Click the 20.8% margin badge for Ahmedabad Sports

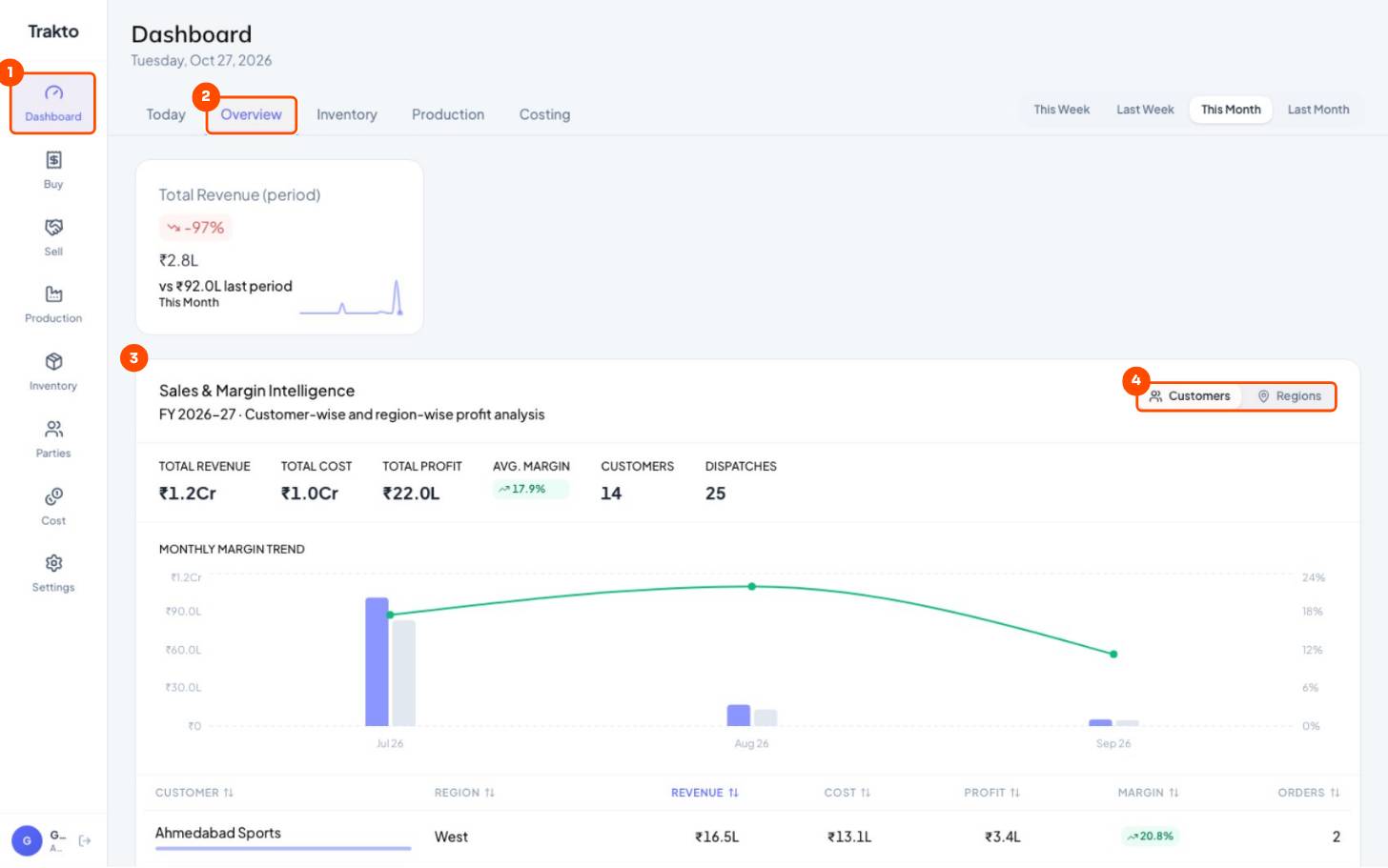click(x=1150, y=837)
